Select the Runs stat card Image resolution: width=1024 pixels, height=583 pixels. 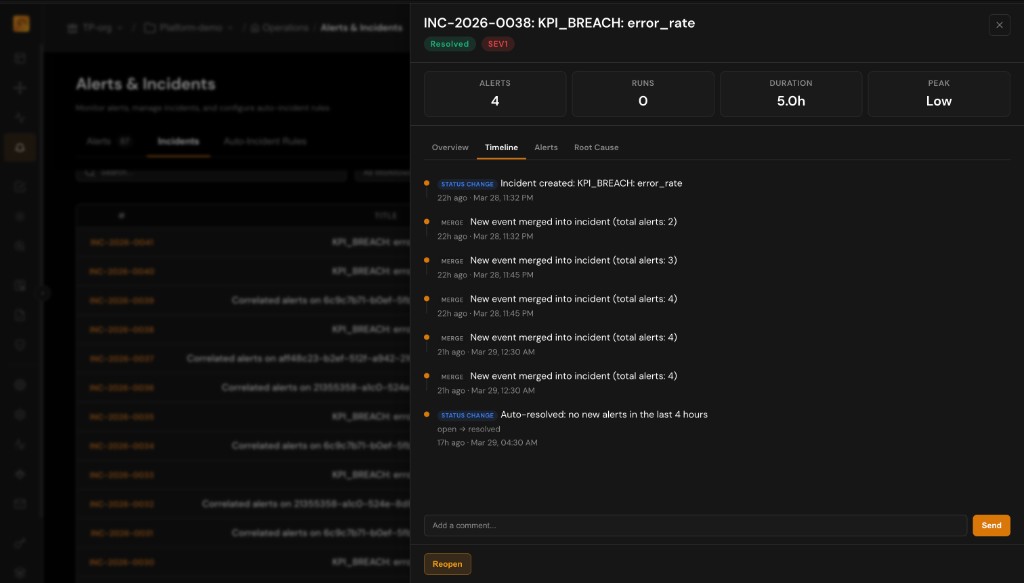643,93
